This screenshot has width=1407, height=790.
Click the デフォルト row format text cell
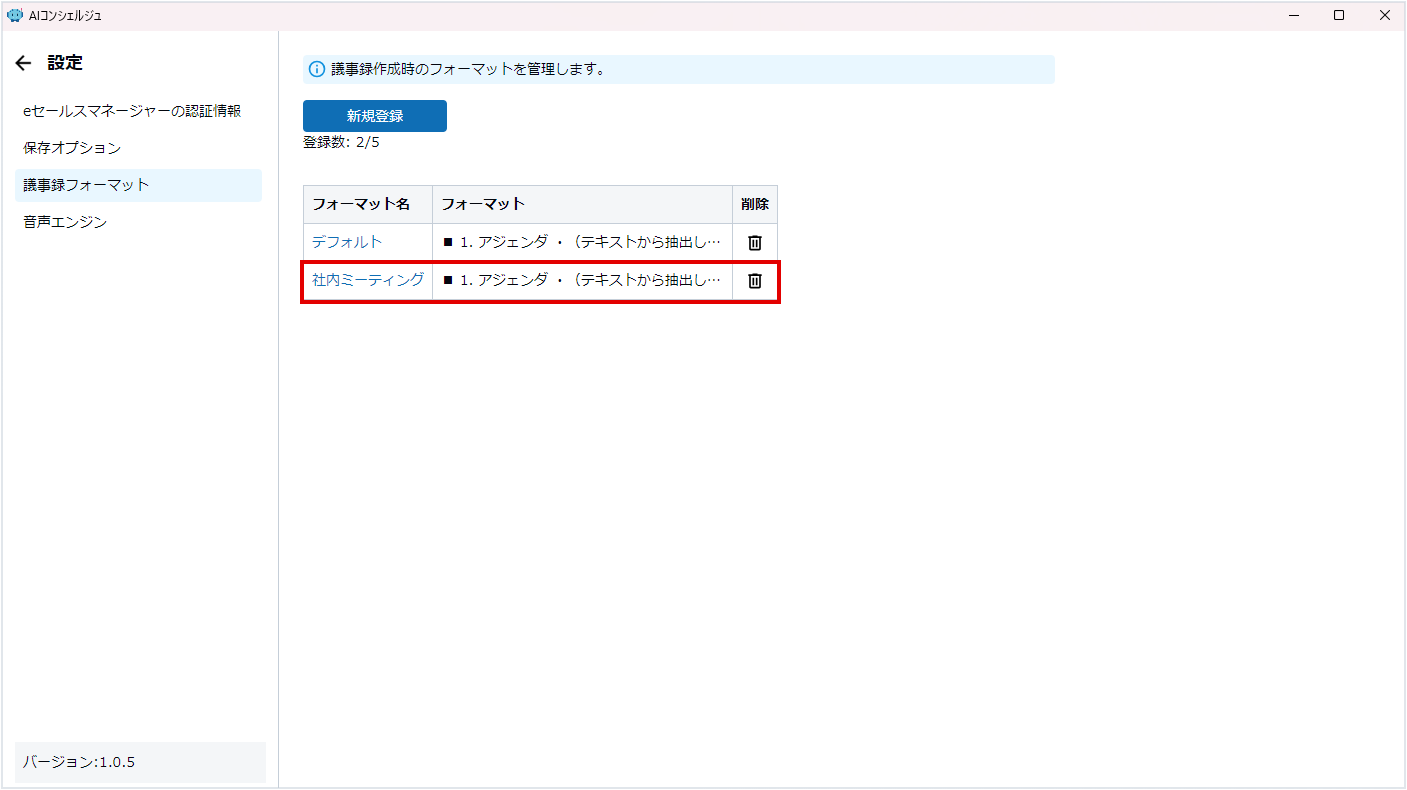click(x=581, y=242)
